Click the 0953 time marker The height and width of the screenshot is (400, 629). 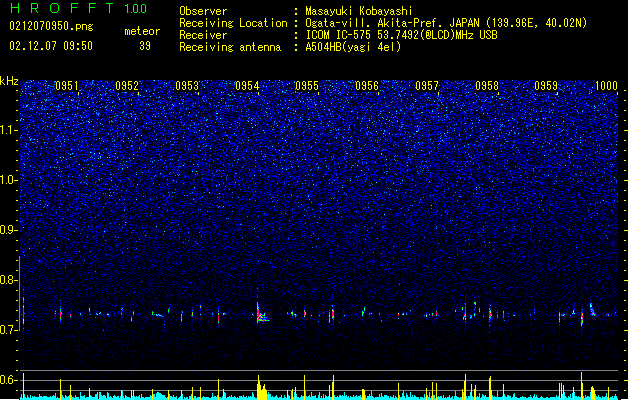tap(187, 86)
